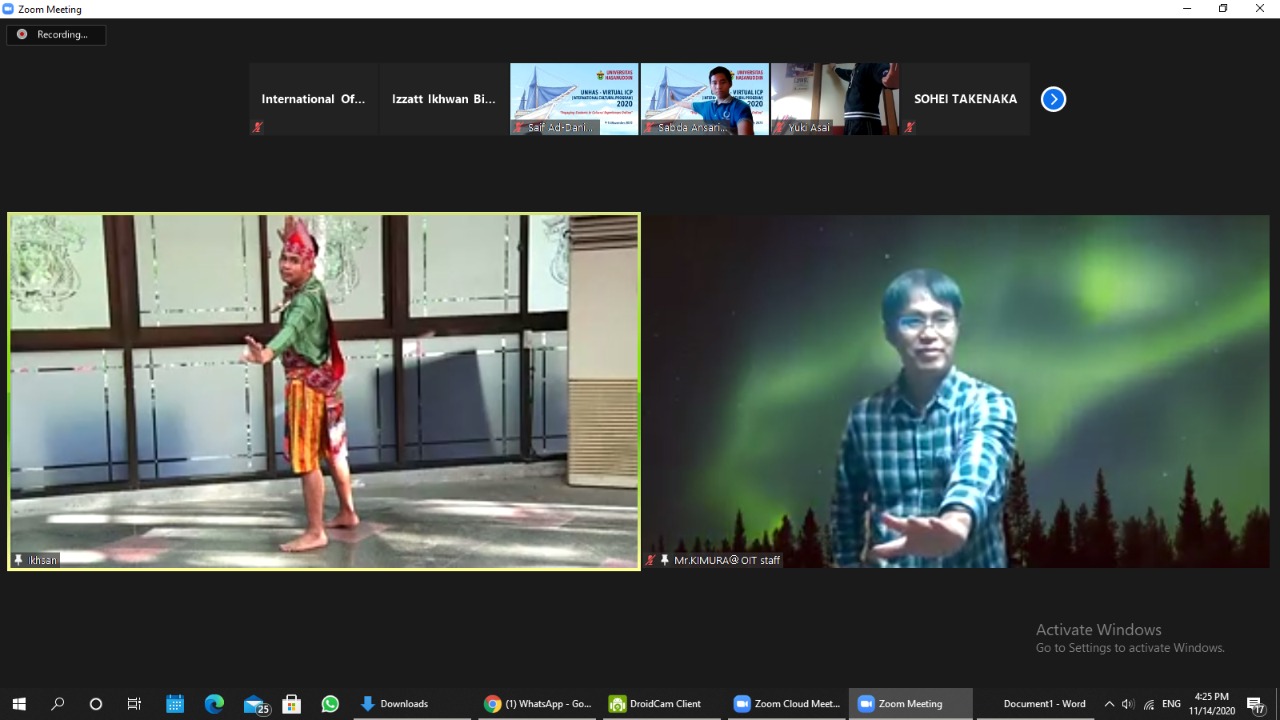
Task: Click the Saif Ad-Dani video thumbnail
Action: click(x=574, y=99)
